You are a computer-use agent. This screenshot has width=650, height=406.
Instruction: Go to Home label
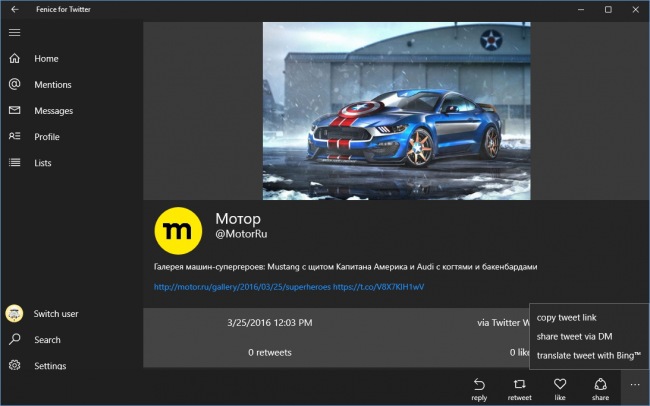tap(46, 58)
